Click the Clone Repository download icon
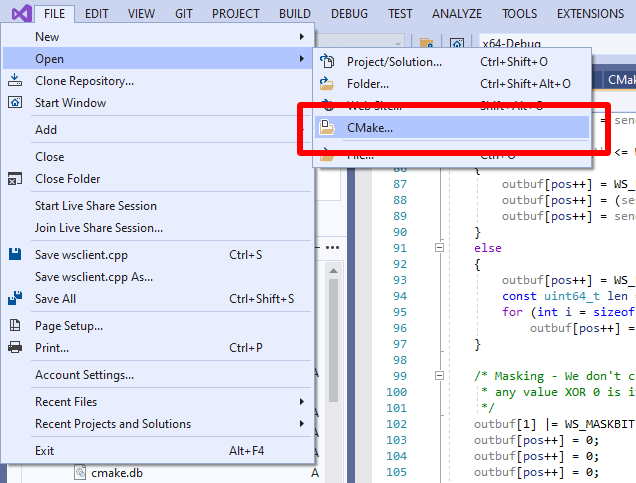 [x=15, y=81]
